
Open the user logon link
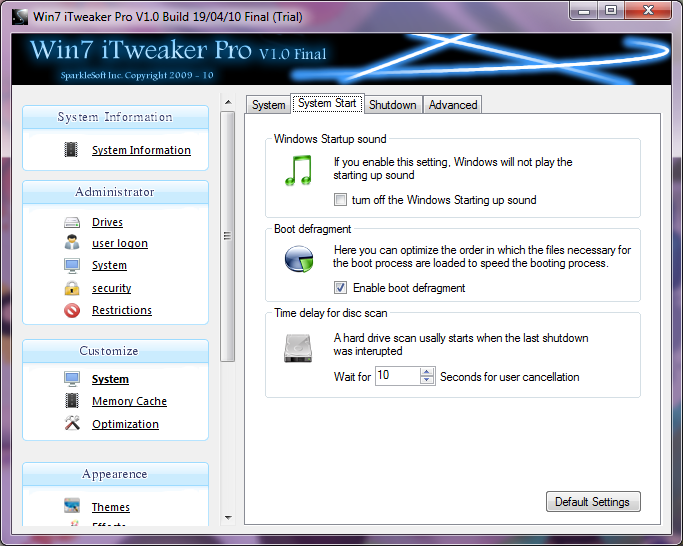point(120,243)
